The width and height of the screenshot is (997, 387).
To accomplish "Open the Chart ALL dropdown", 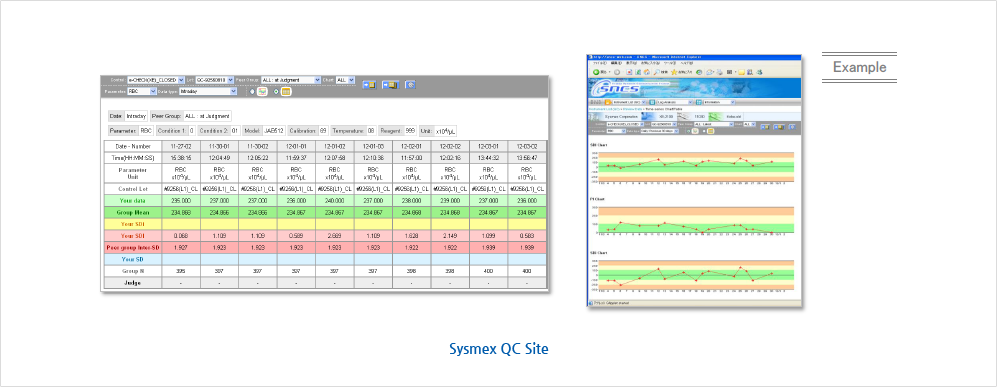I will 345,80.
